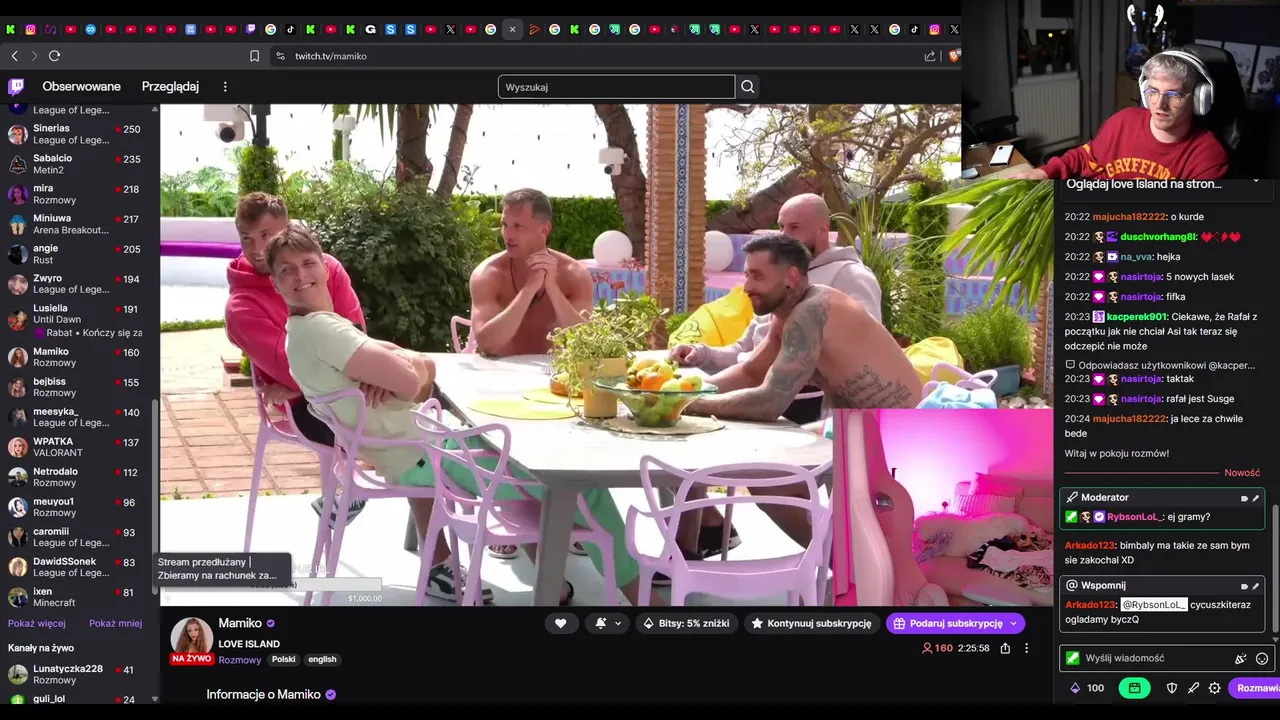Open the Brave shield icon
1280x720 pixels.
pyautogui.click(x=954, y=56)
